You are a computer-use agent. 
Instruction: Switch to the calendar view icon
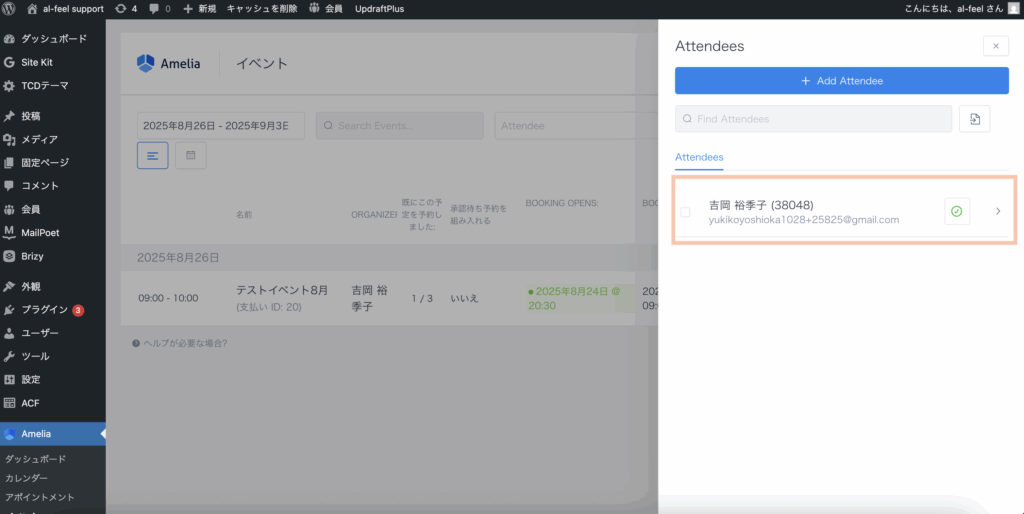[x=190, y=156]
